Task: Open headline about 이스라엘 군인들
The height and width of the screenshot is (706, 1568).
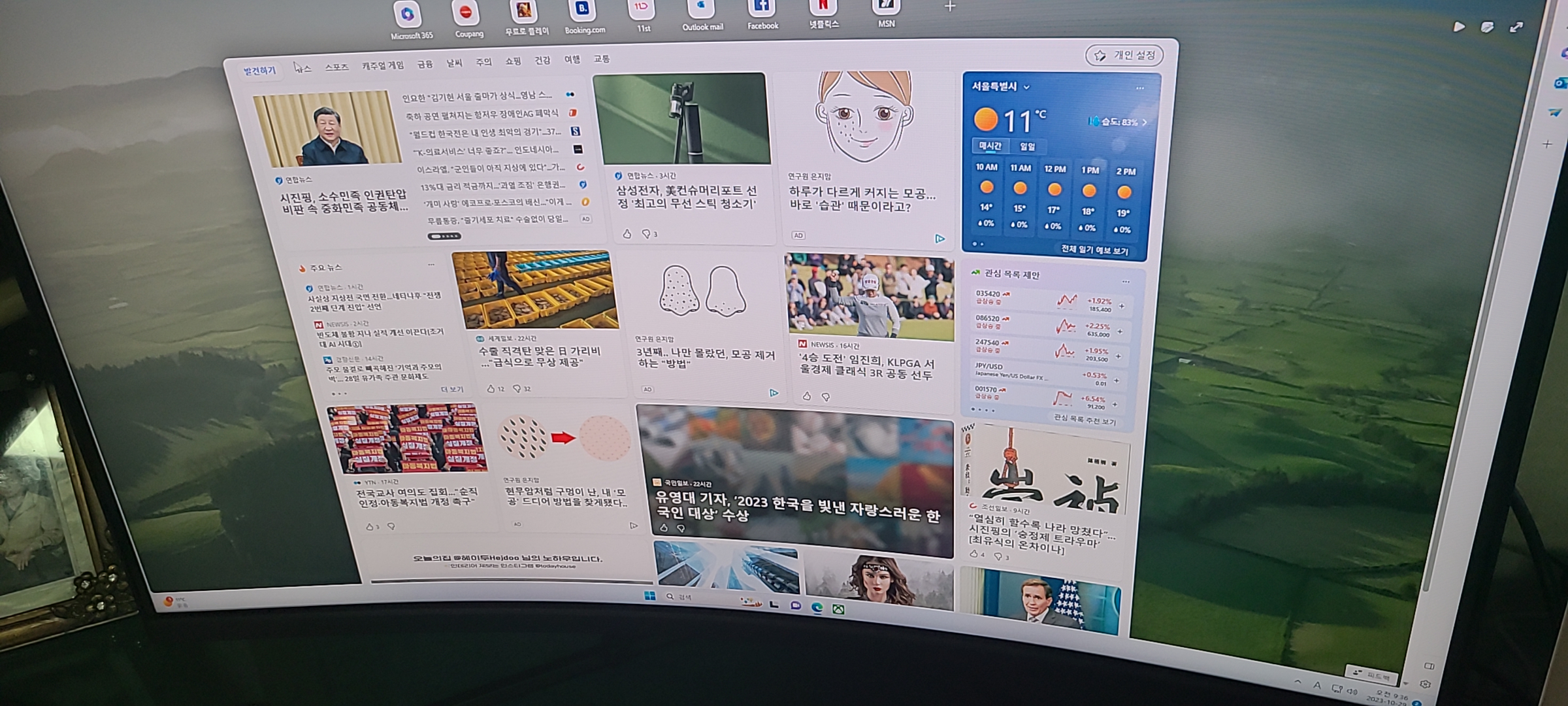Action: pyautogui.click(x=491, y=169)
